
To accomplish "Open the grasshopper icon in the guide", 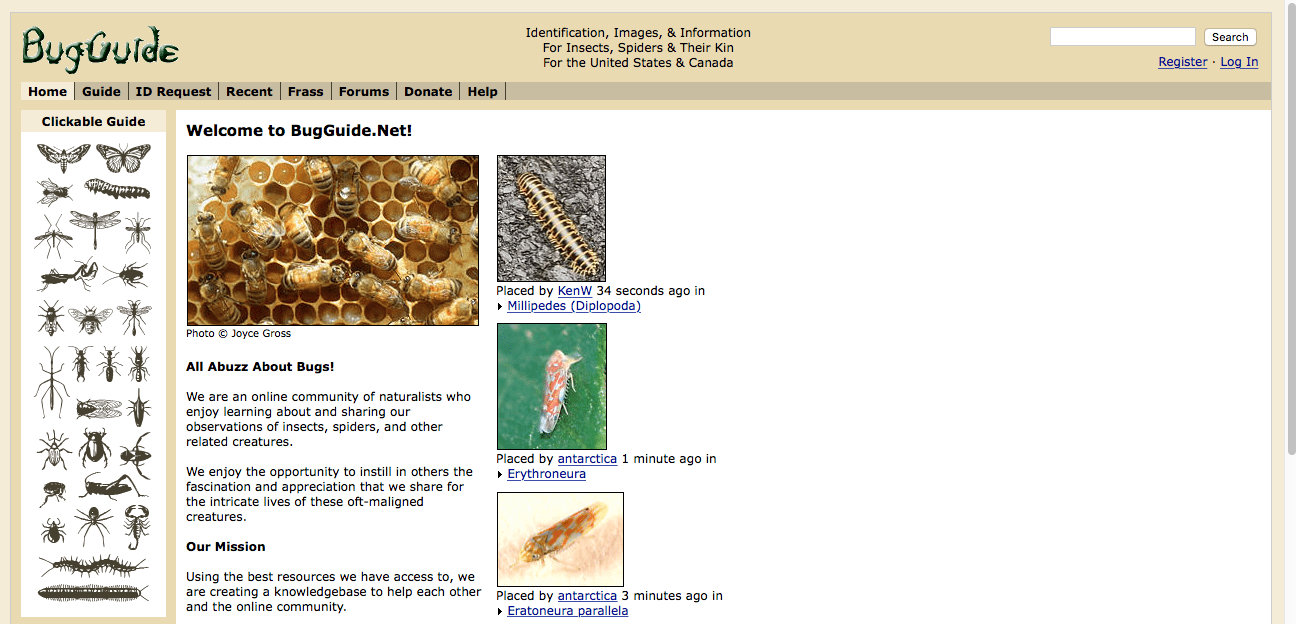I will [x=109, y=488].
